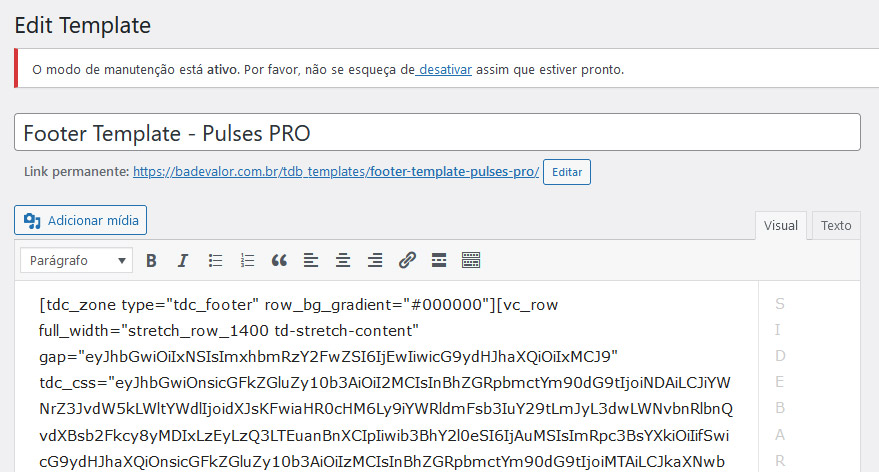Click the maintenance mode notice text

(x=328, y=70)
